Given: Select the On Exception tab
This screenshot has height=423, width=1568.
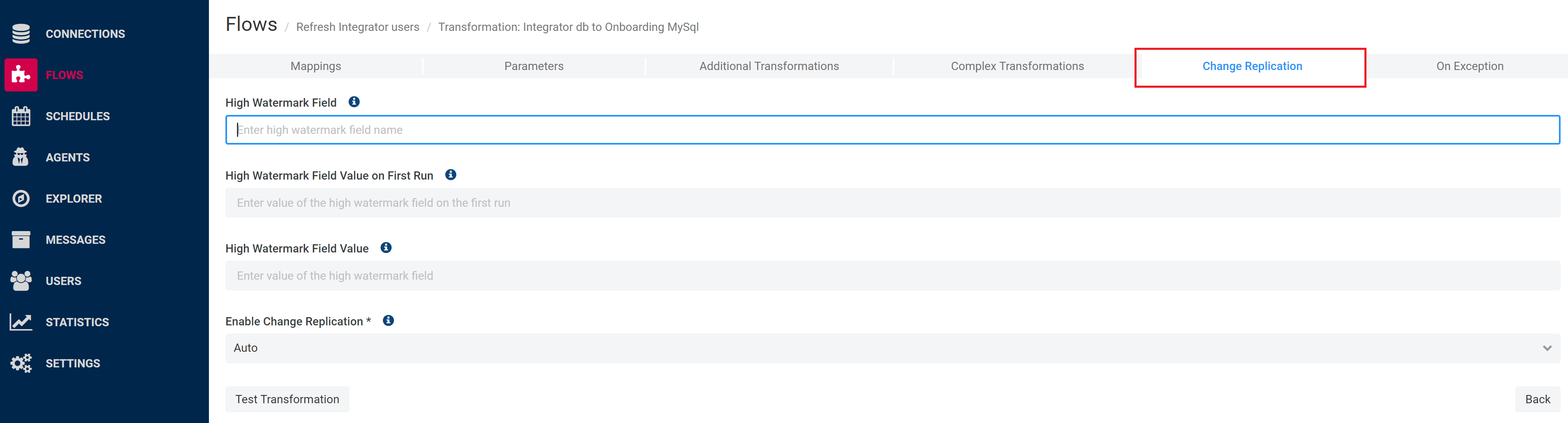Looking at the screenshot, I should pos(1470,66).
